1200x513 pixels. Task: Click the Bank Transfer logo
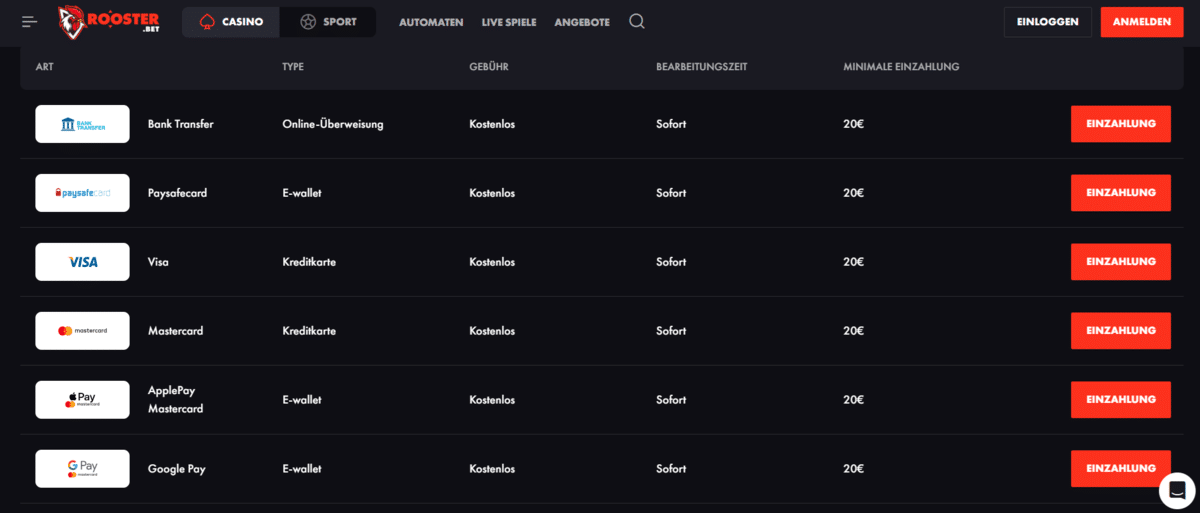[82, 124]
